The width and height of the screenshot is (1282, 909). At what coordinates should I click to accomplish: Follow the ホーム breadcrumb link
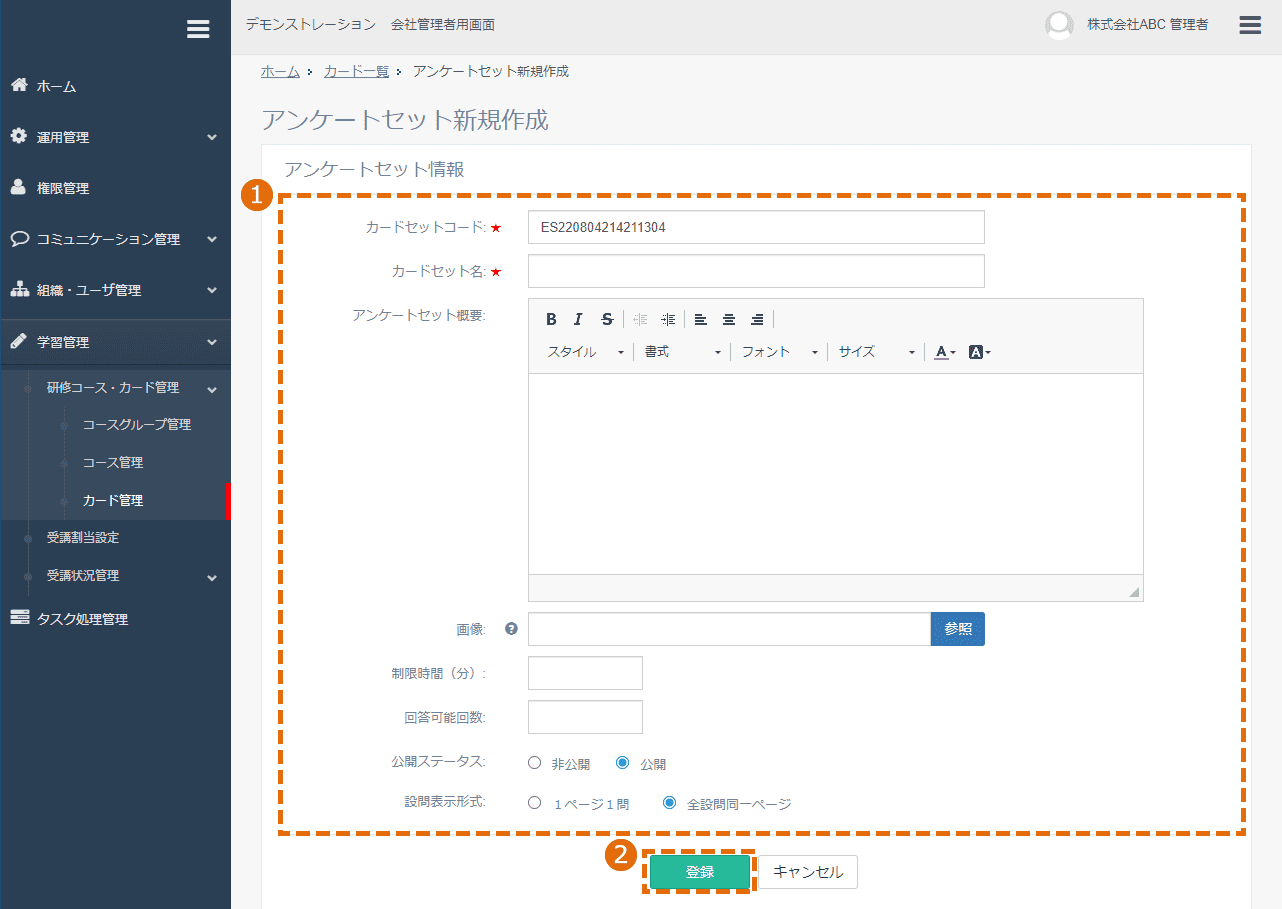point(280,71)
